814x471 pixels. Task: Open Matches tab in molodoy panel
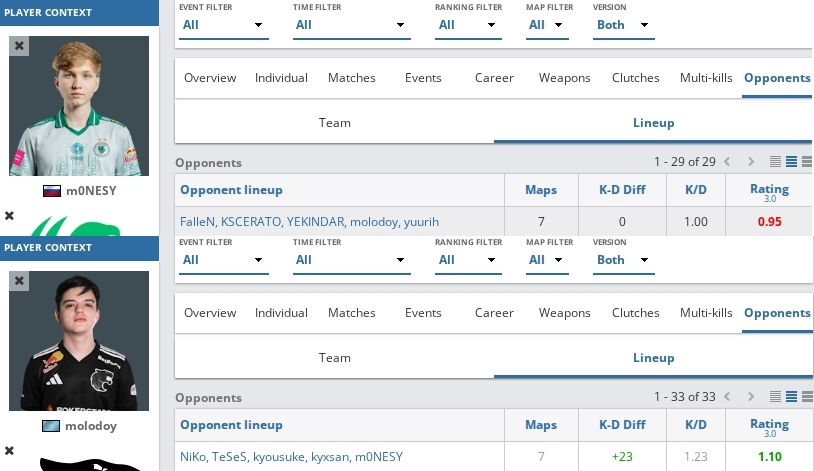tap(351, 313)
